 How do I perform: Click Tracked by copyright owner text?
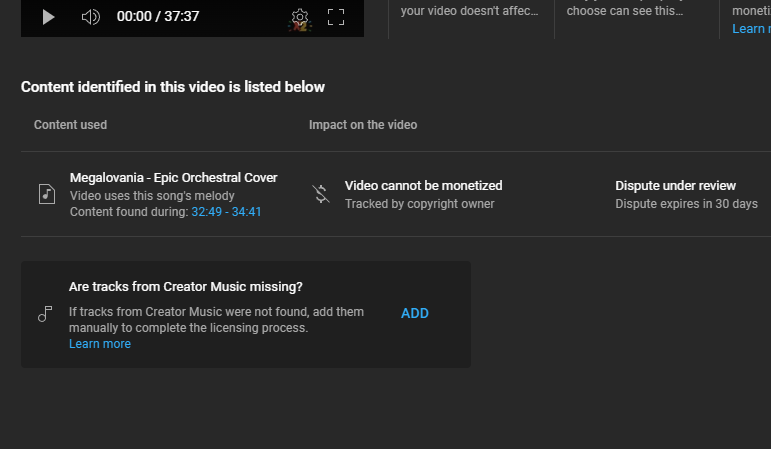click(x=419, y=204)
